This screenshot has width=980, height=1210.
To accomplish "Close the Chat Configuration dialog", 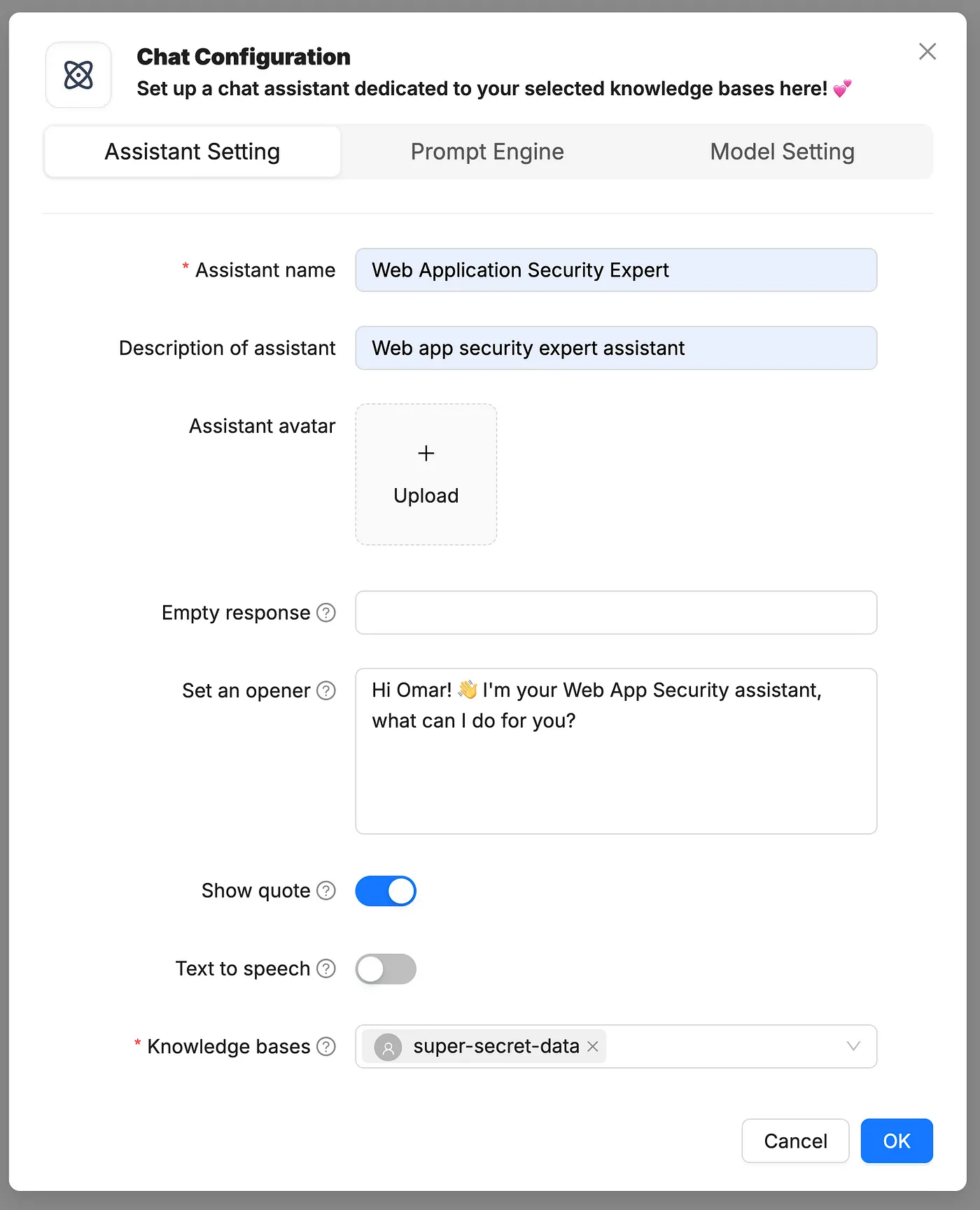I will (927, 51).
